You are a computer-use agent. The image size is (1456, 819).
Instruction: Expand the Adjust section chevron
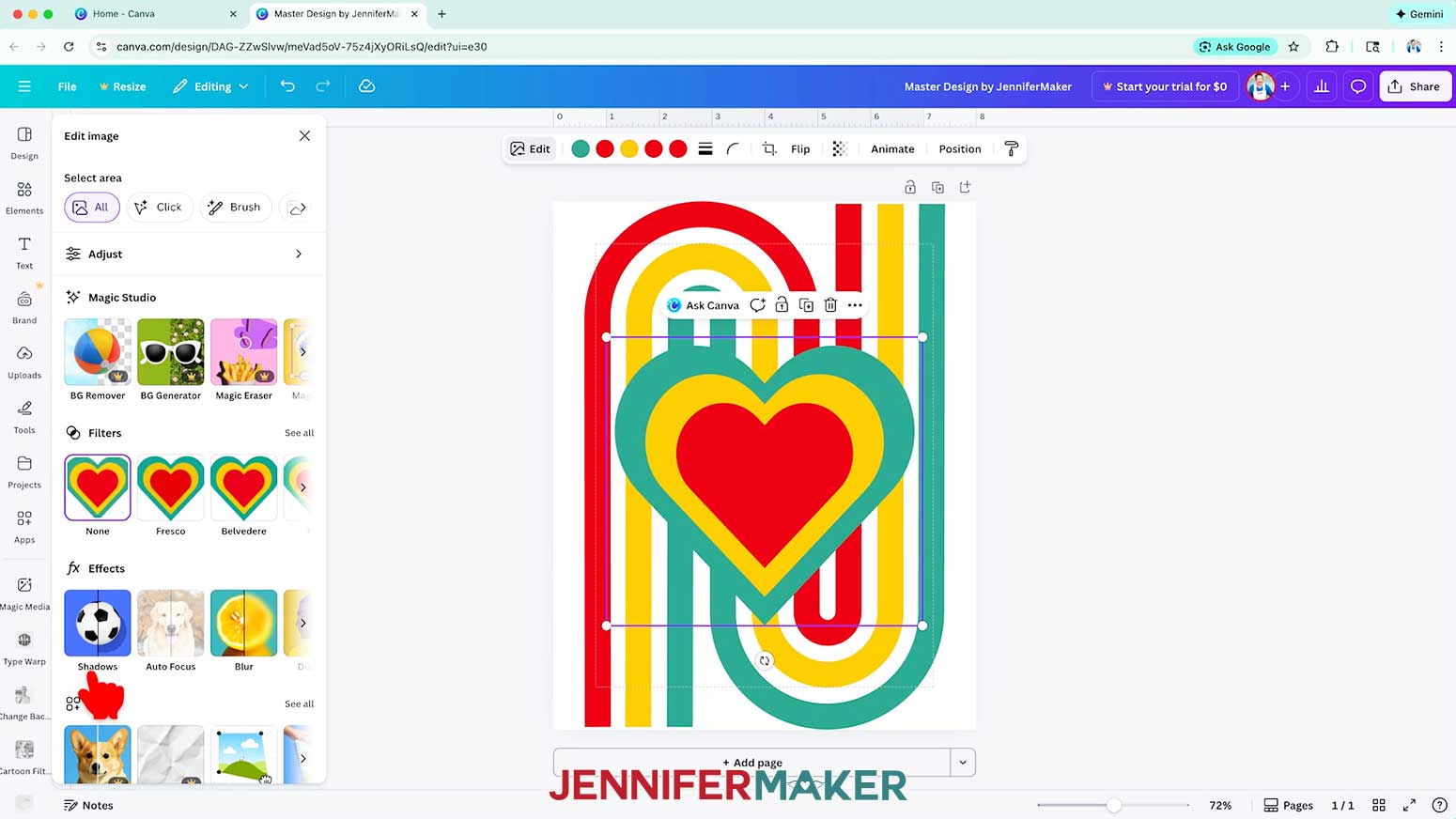(299, 255)
